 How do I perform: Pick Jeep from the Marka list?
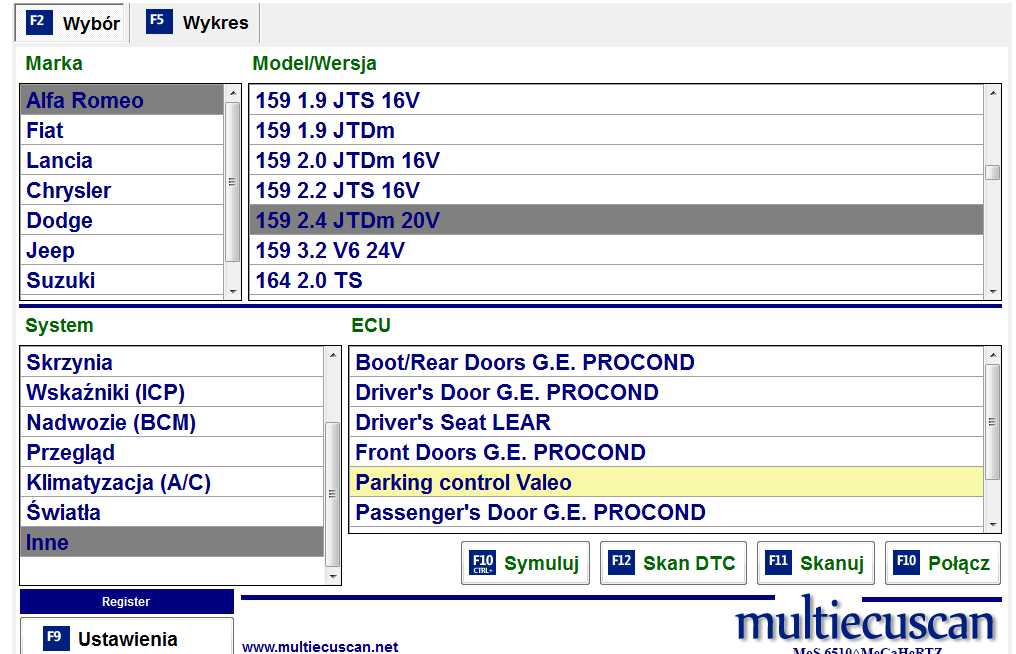click(122, 250)
